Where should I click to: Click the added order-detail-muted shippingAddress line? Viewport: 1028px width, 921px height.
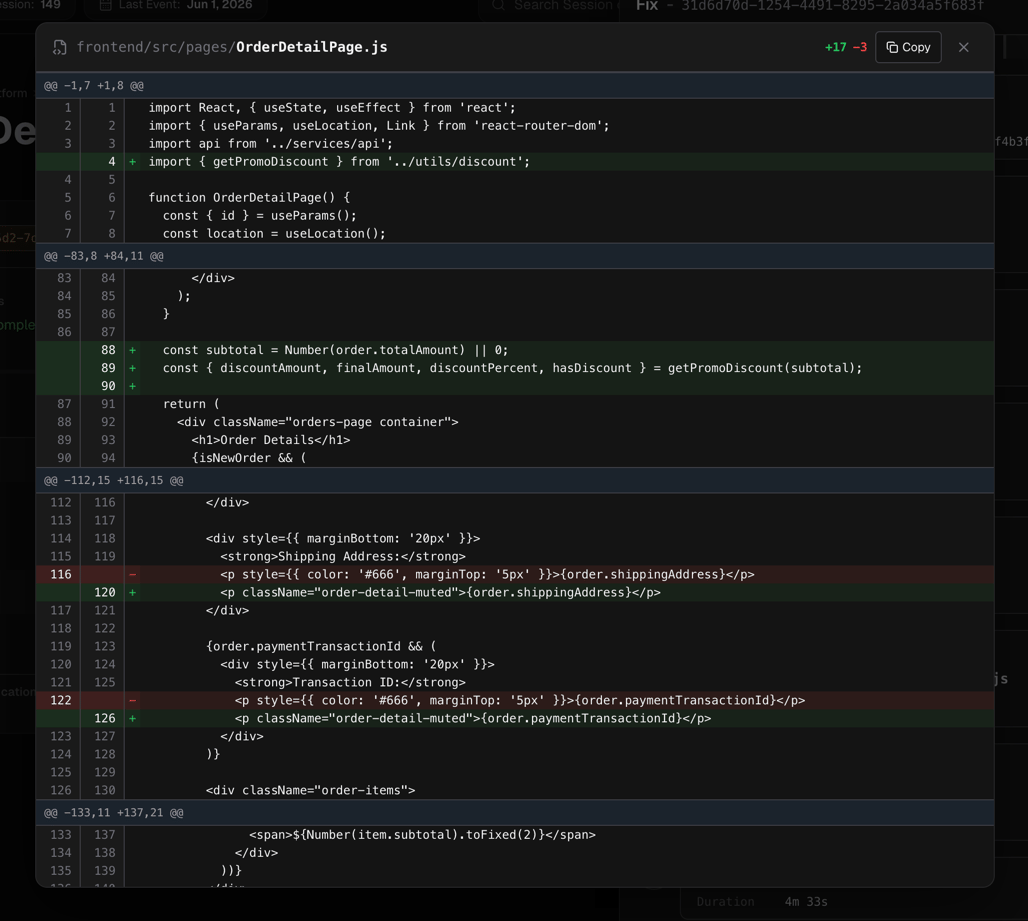515,593
